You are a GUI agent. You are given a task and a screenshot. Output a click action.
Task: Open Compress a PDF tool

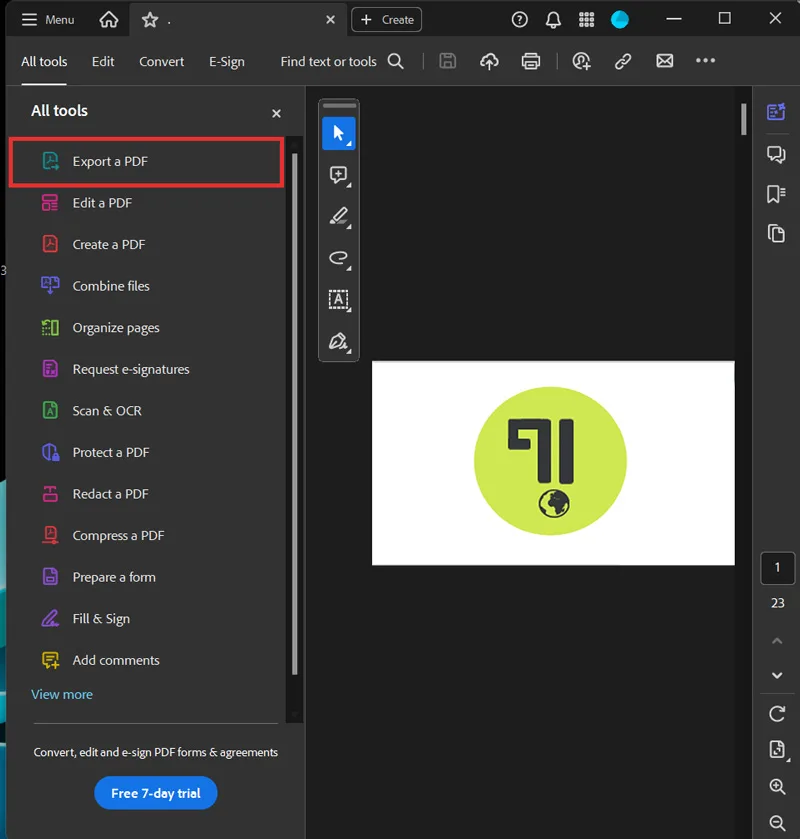pyautogui.click(x=147, y=536)
